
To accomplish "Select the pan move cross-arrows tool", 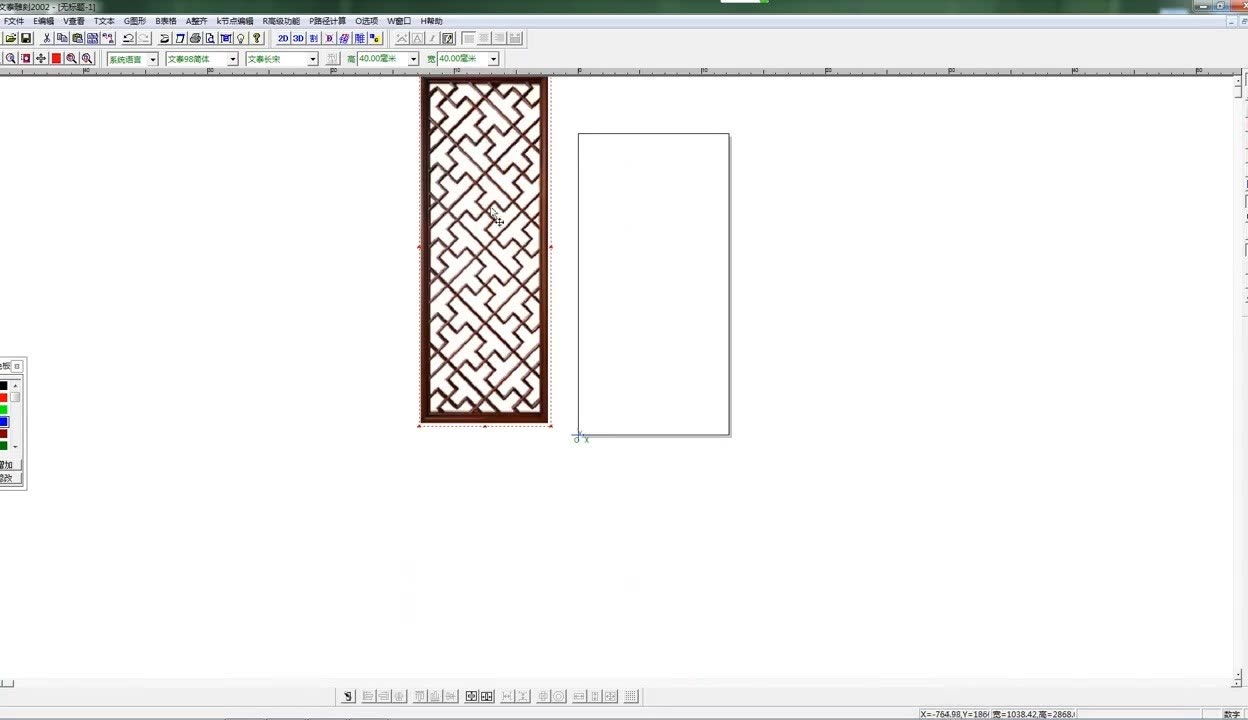I will [41, 59].
